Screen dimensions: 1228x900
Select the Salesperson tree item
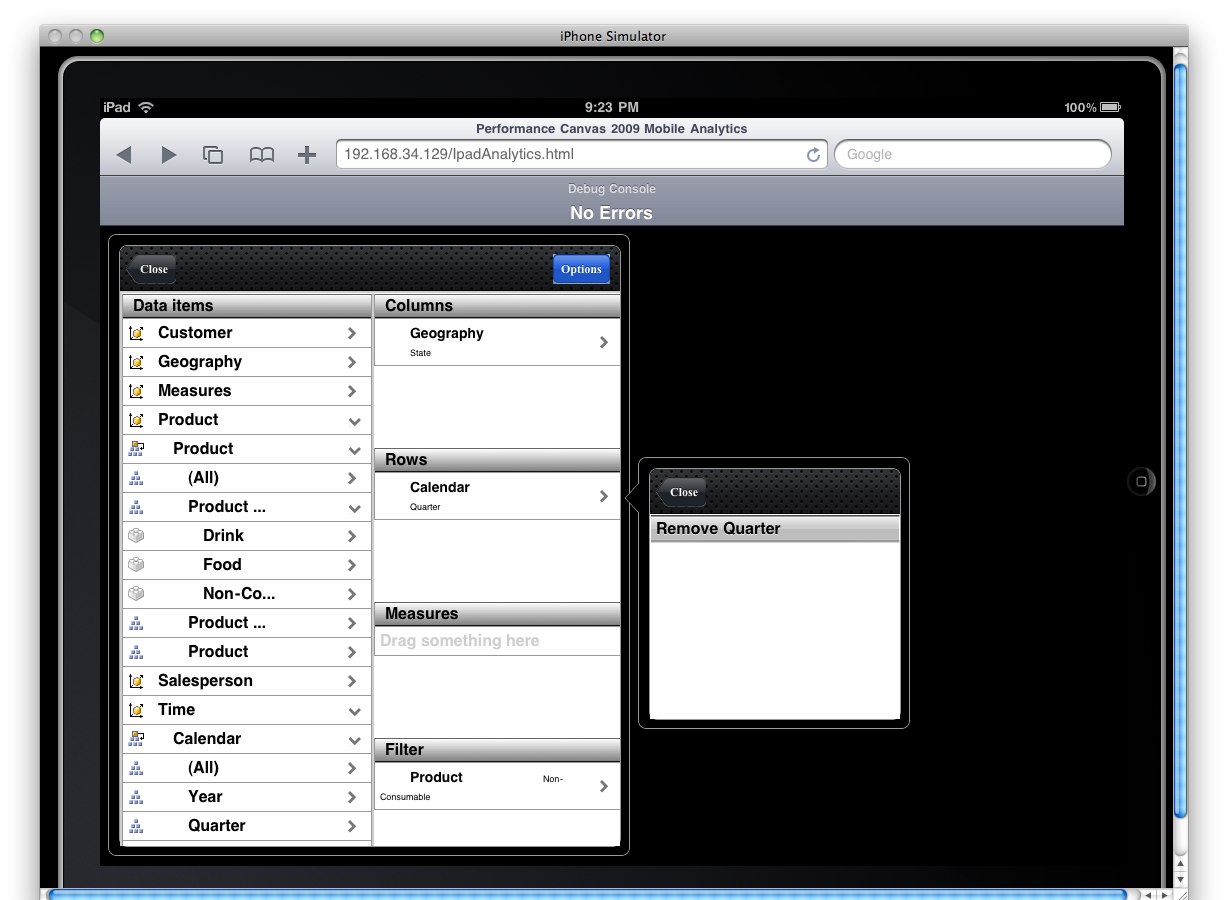247,681
